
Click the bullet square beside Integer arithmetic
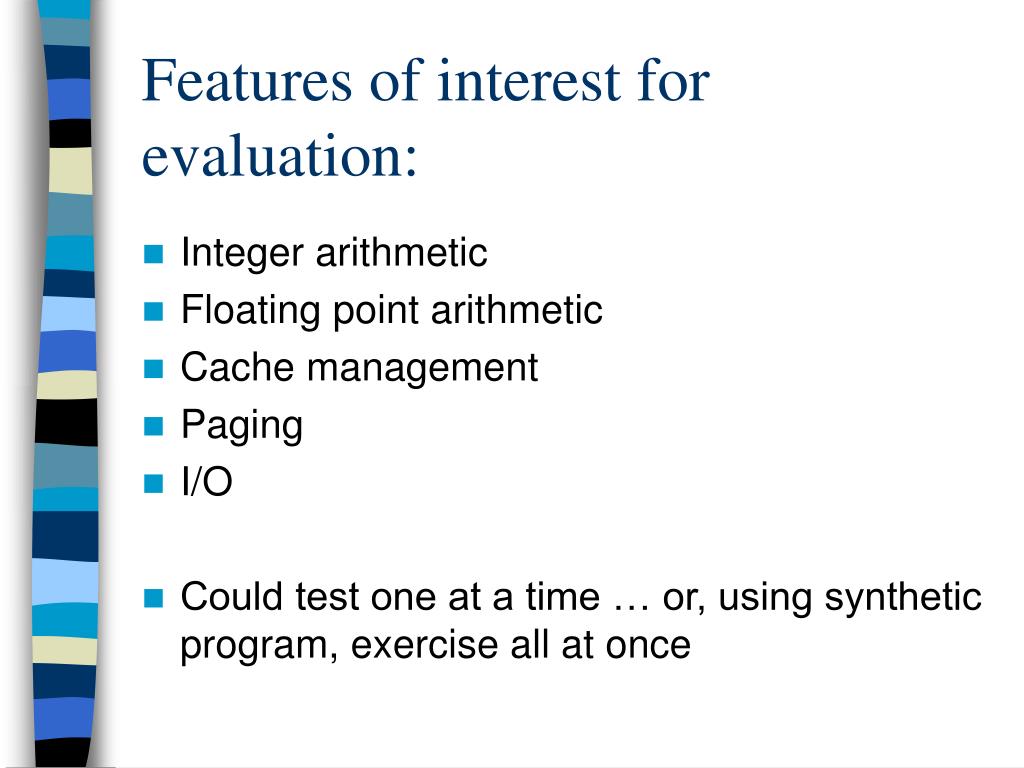pyautogui.click(x=153, y=253)
